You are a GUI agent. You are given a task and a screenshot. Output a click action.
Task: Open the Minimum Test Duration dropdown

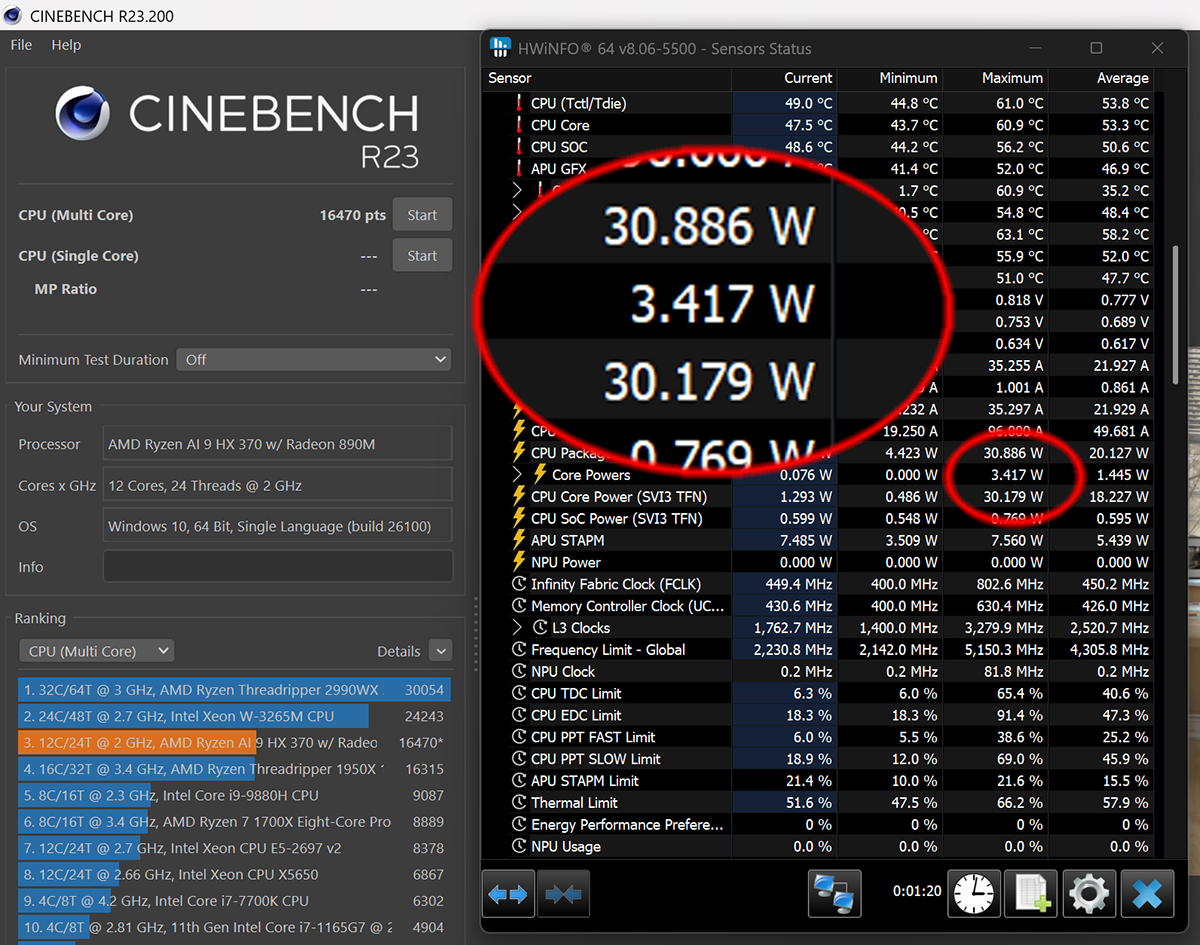pos(314,359)
